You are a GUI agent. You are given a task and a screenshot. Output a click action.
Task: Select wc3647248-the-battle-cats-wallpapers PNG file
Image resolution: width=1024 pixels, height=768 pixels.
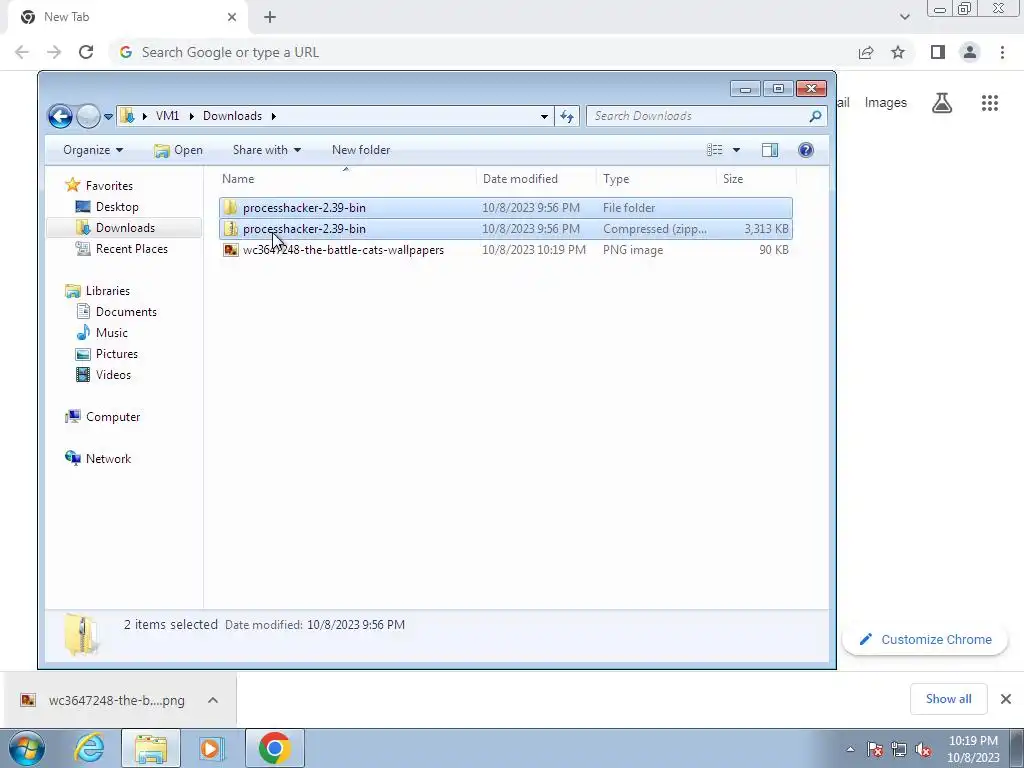505,250
